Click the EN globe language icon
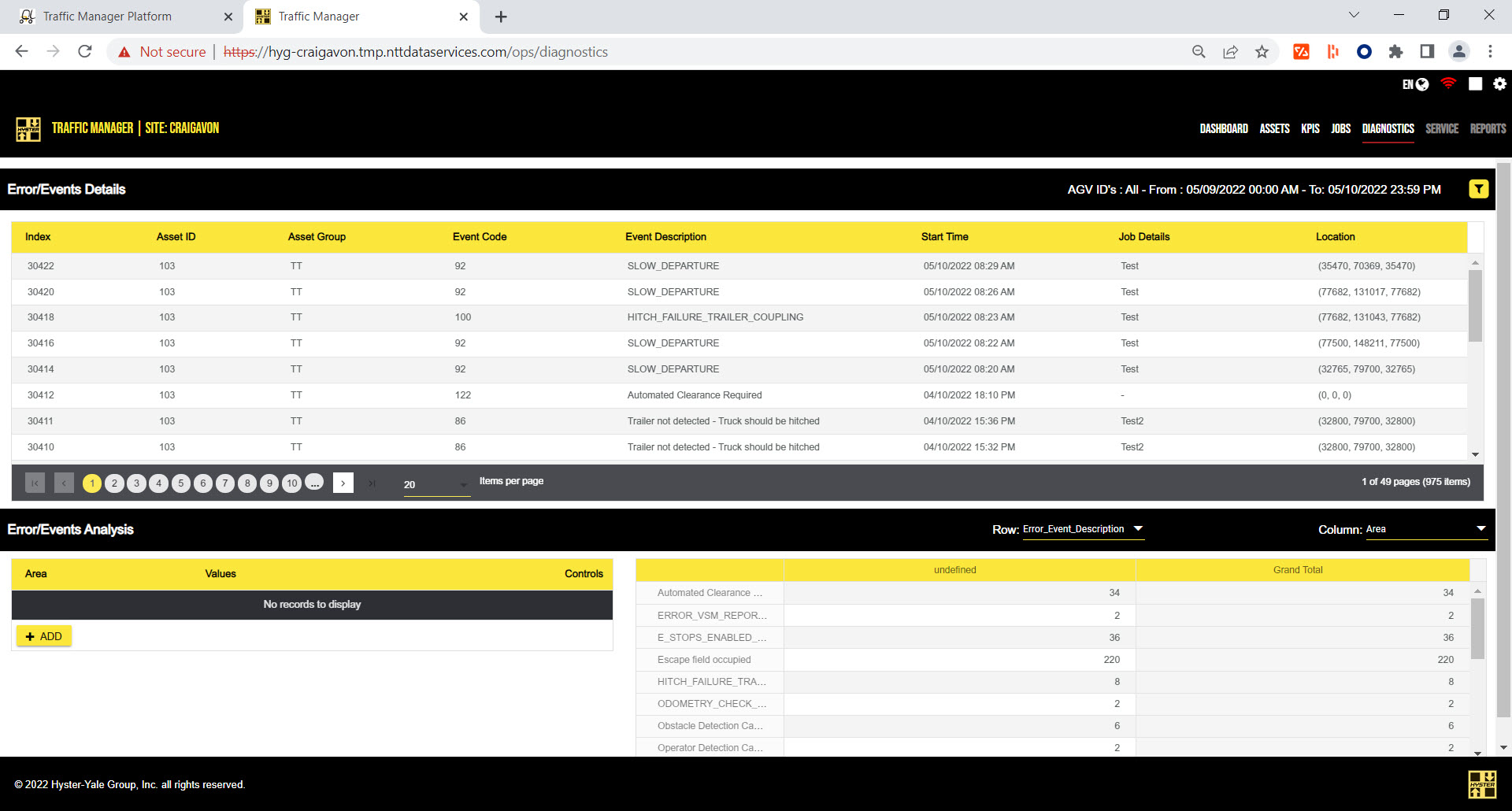The image size is (1512, 811). (1415, 84)
